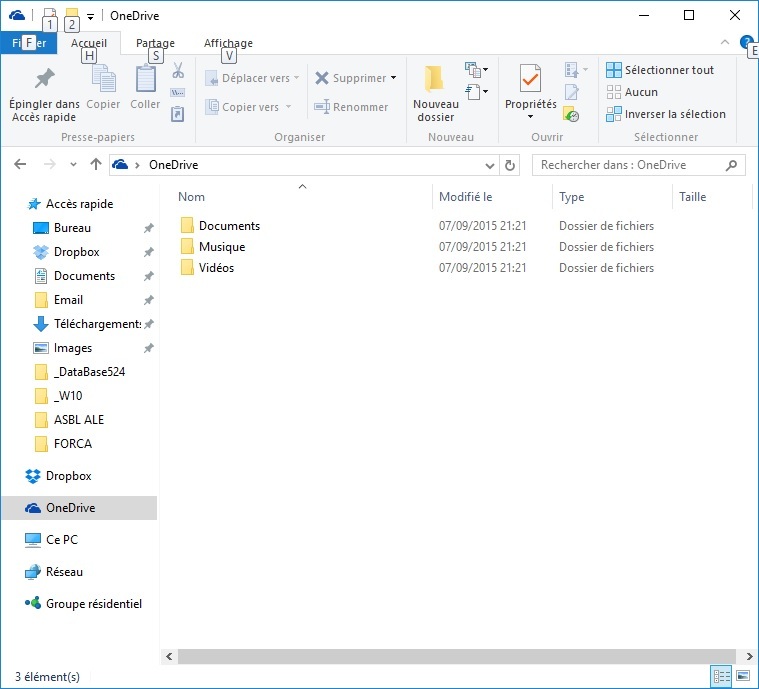
Task: Sort by Type column header
Action: (x=571, y=197)
